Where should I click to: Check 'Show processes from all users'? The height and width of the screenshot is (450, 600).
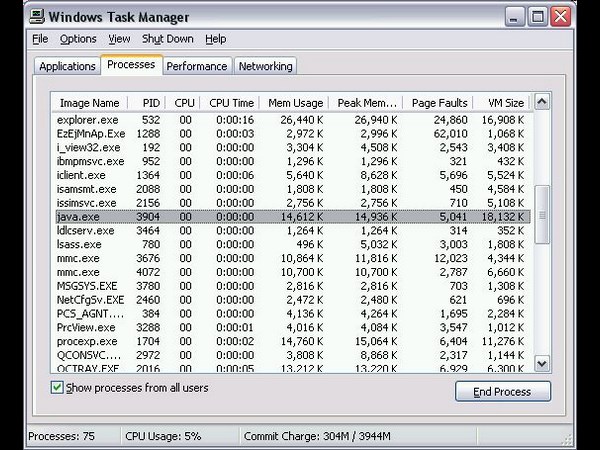point(58,387)
